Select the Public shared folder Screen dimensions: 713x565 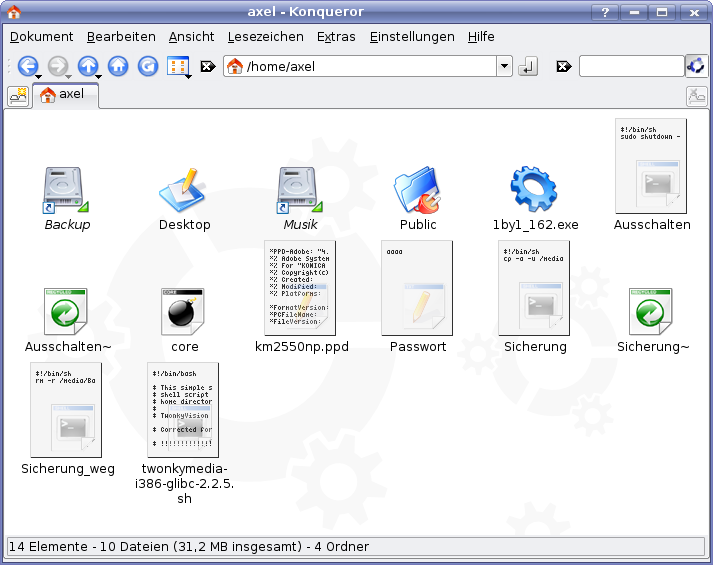point(418,190)
